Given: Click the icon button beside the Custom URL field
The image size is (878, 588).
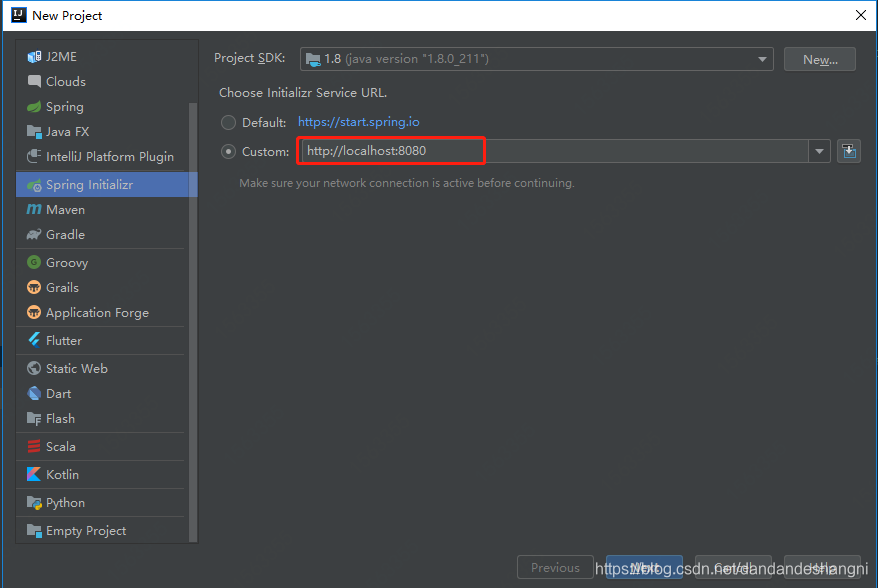Looking at the screenshot, I should (849, 151).
